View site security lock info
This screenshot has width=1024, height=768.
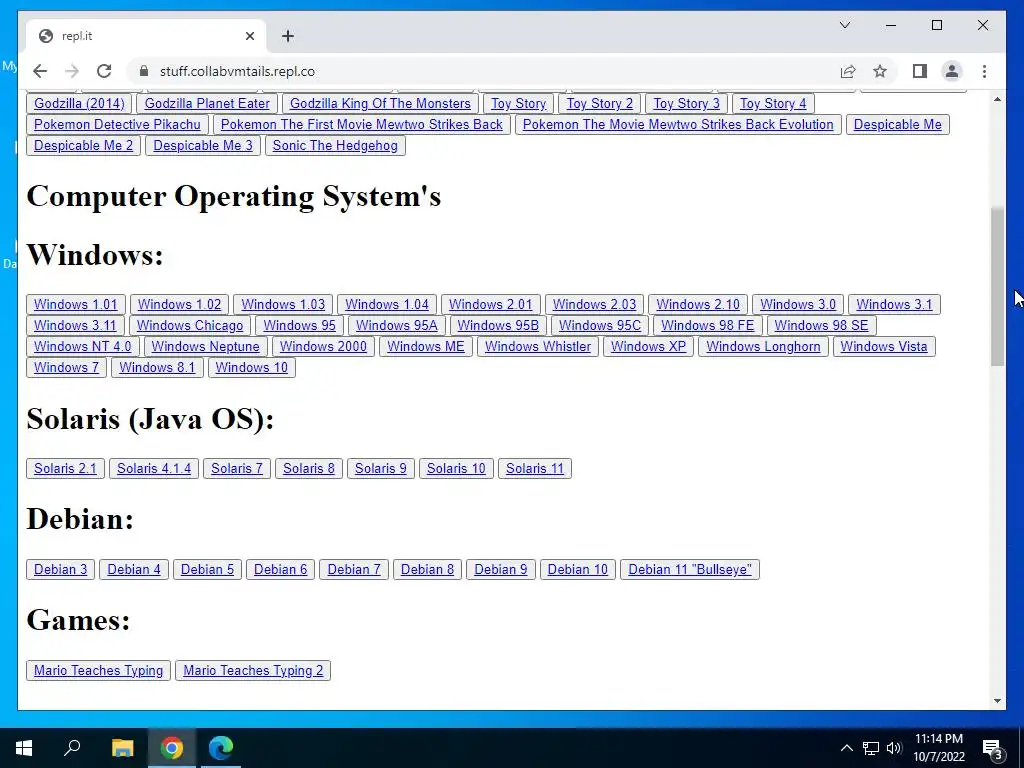click(x=144, y=71)
